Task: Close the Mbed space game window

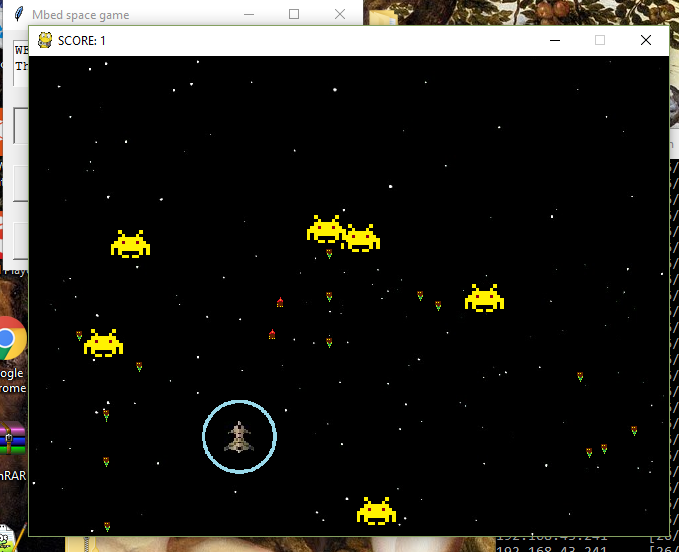Action: tap(340, 14)
